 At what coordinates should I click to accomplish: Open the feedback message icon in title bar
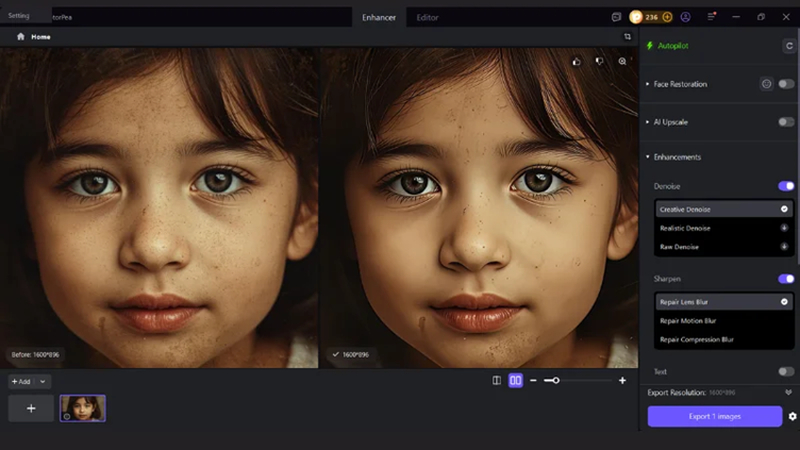616,17
